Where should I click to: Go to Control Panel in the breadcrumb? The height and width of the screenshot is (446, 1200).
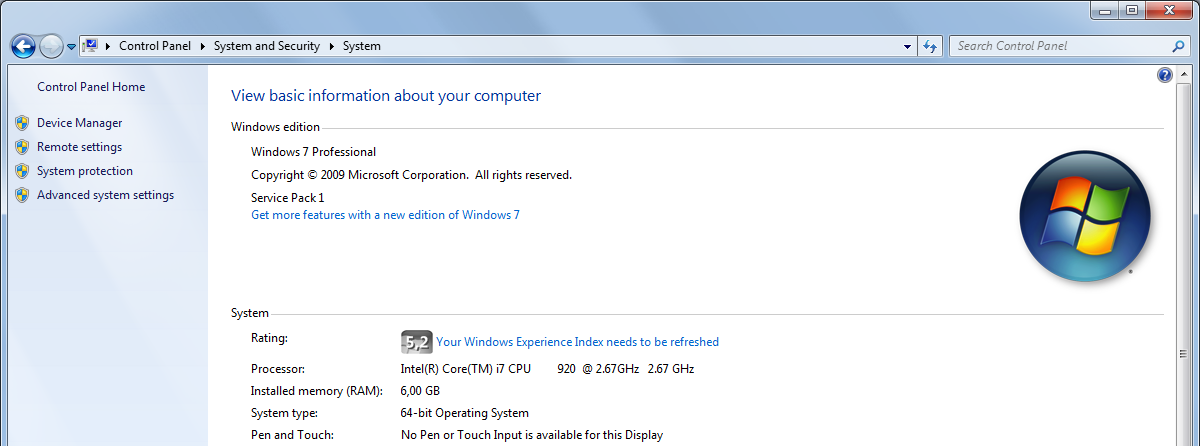[x=155, y=46]
